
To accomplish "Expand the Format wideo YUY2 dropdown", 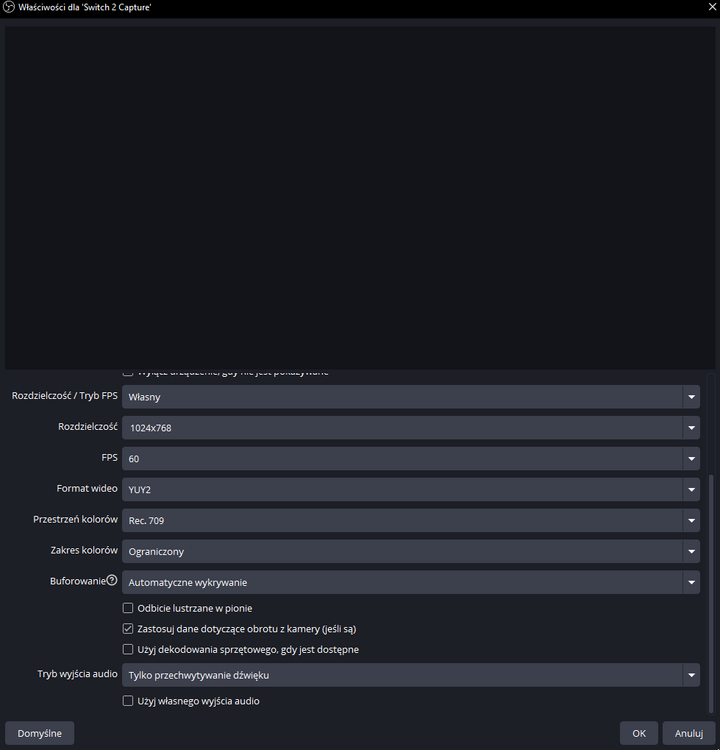I will pos(410,490).
